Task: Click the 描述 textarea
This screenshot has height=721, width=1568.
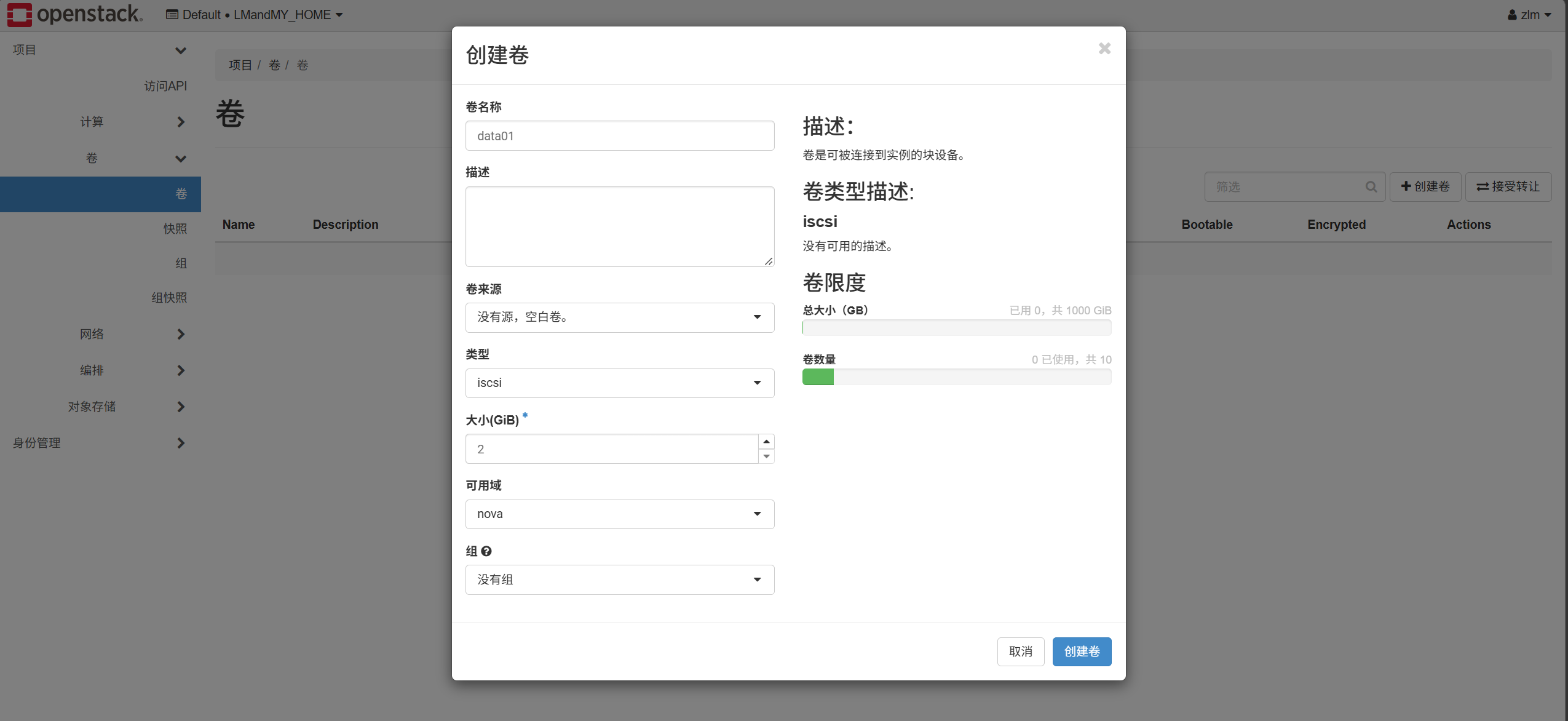Action: (620, 227)
